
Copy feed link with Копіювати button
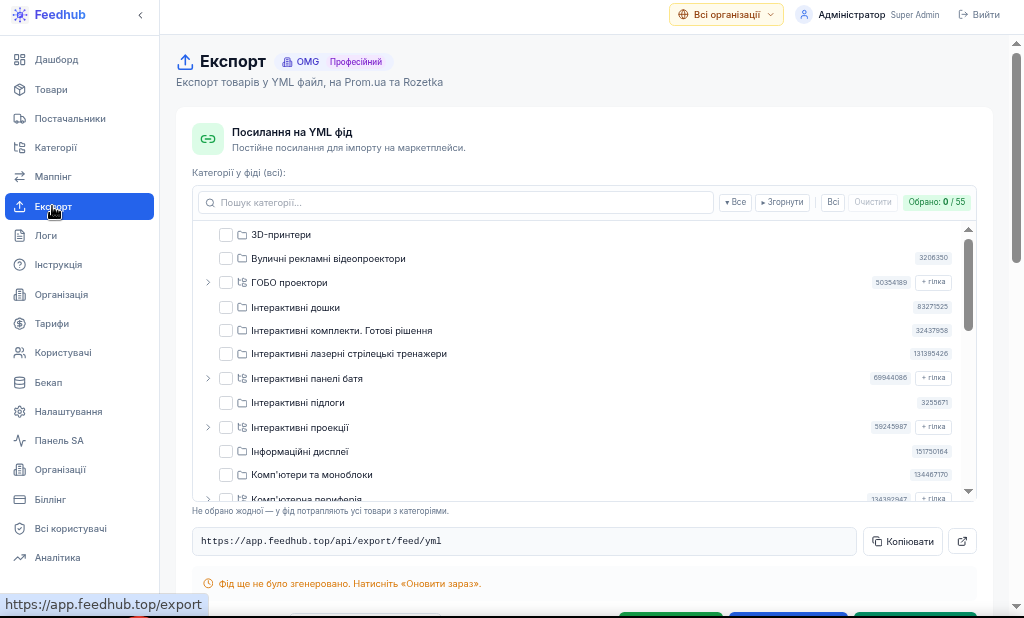(x=903, y=542)
